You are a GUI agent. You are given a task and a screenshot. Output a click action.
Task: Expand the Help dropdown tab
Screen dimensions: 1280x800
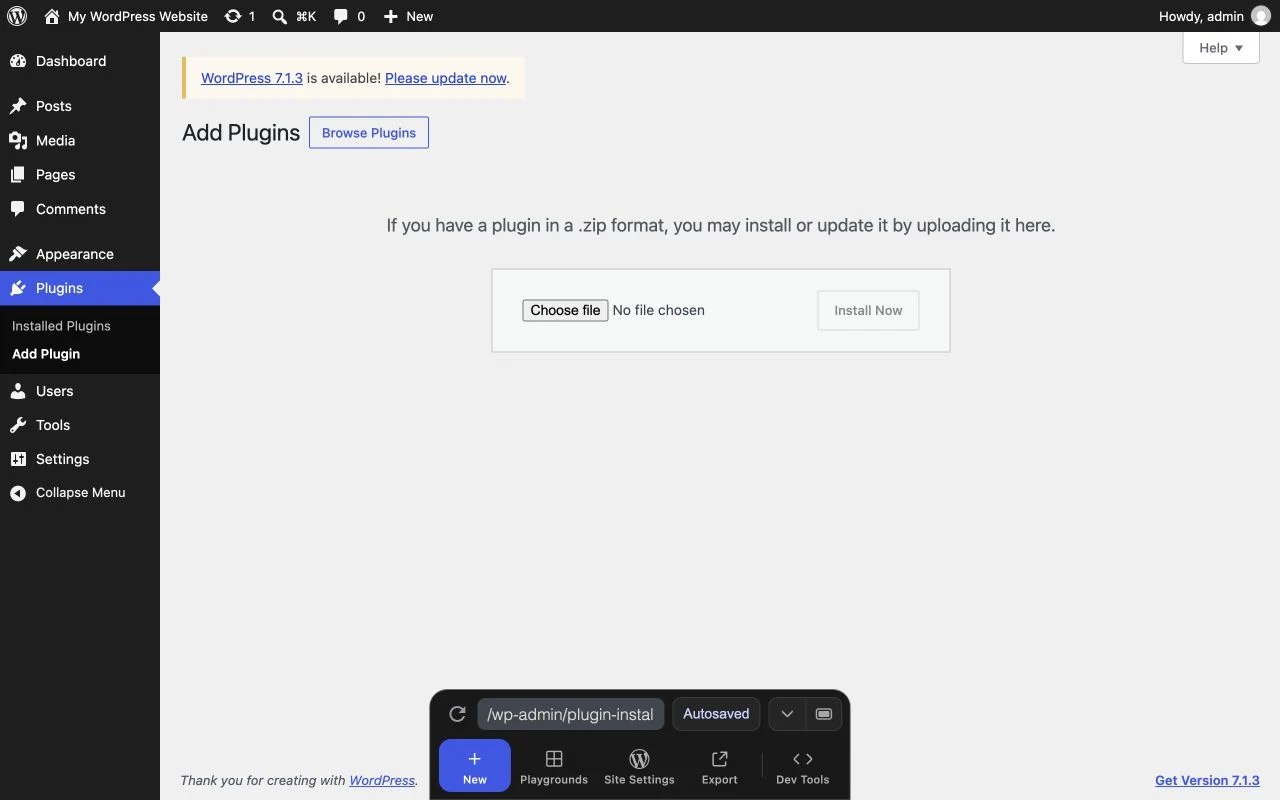(x=1221, y=48)
